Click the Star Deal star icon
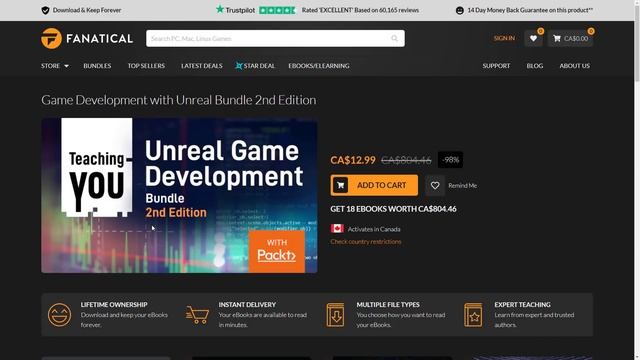The width and height of the screenshot is (640, 360). point(239,66)
